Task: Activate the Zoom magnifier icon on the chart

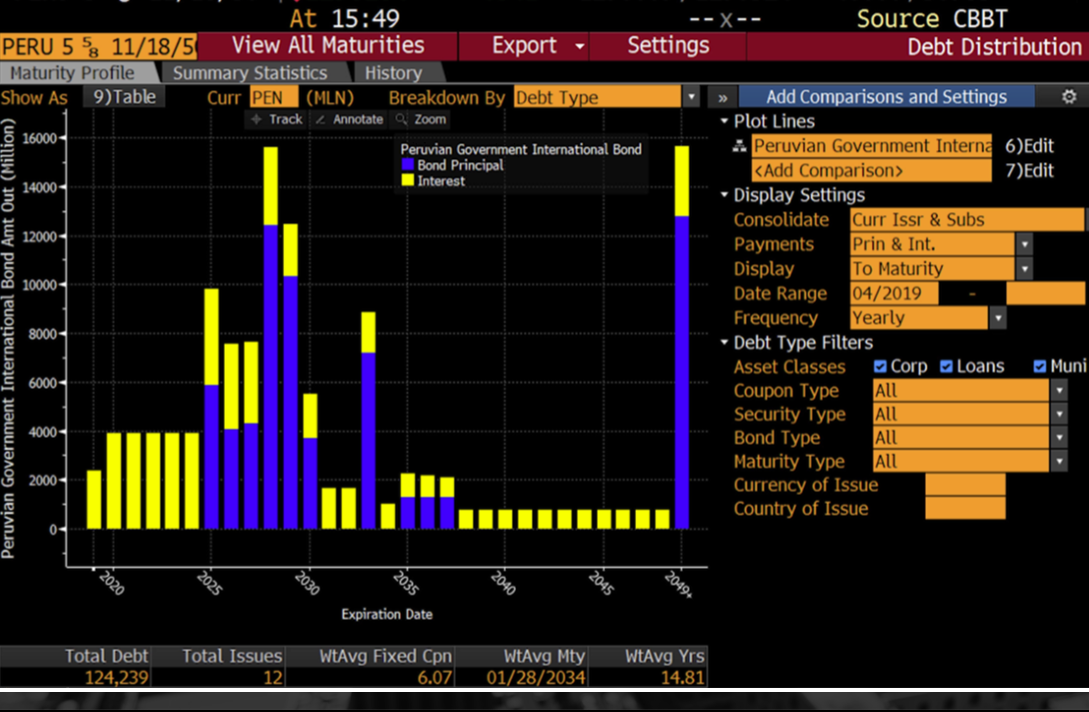Action: (402, 119)
